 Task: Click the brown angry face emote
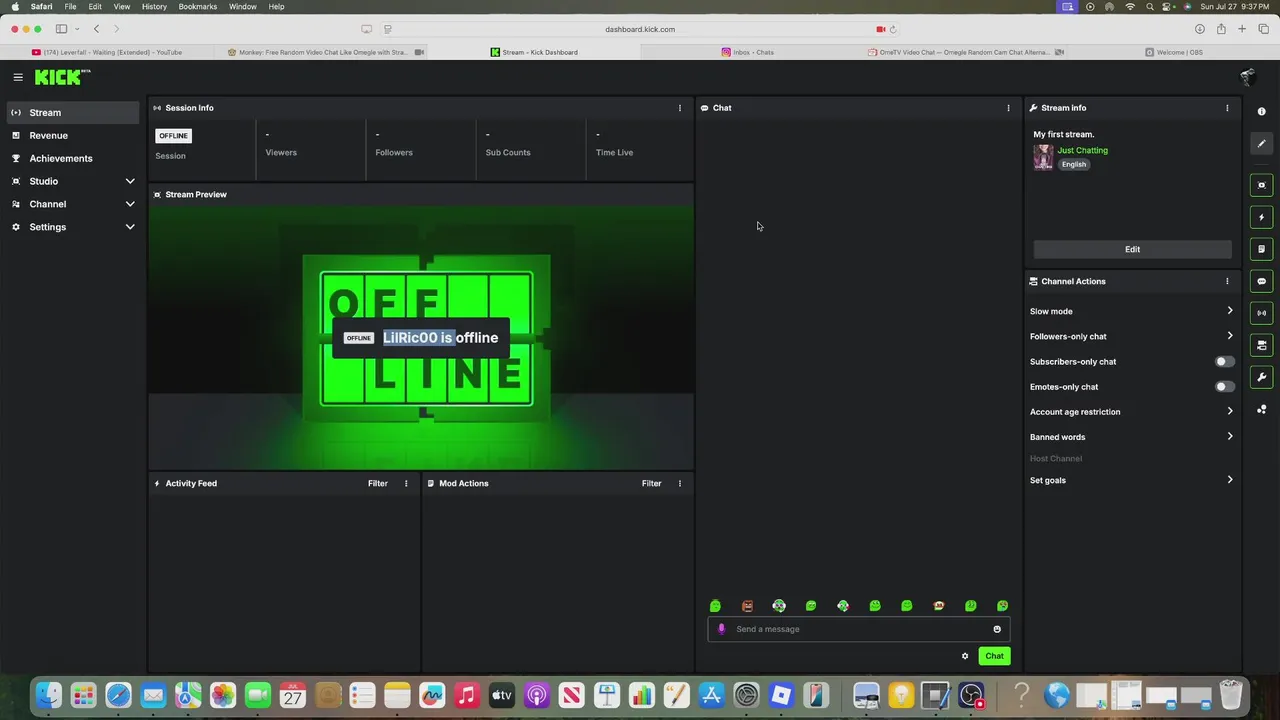pos(747,606)
